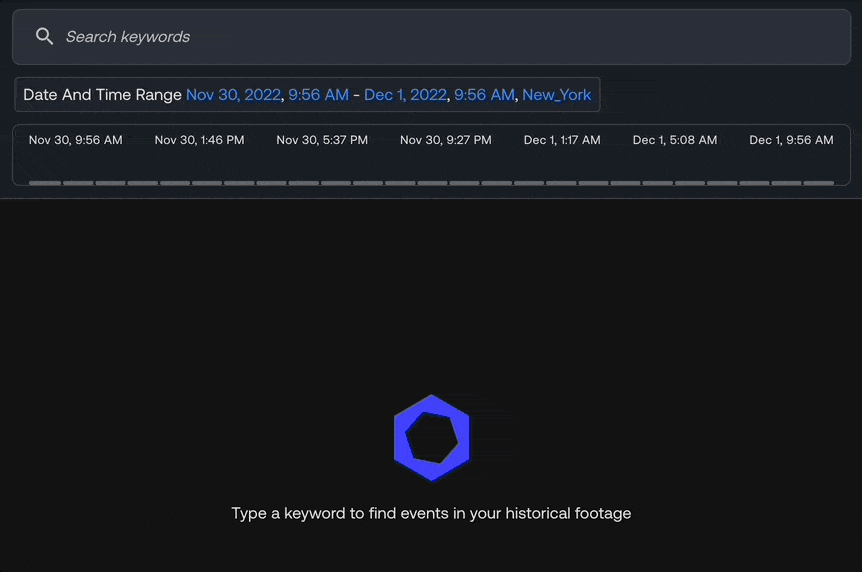Click the Nov 30, 5:37 PM timeline label

322,140
